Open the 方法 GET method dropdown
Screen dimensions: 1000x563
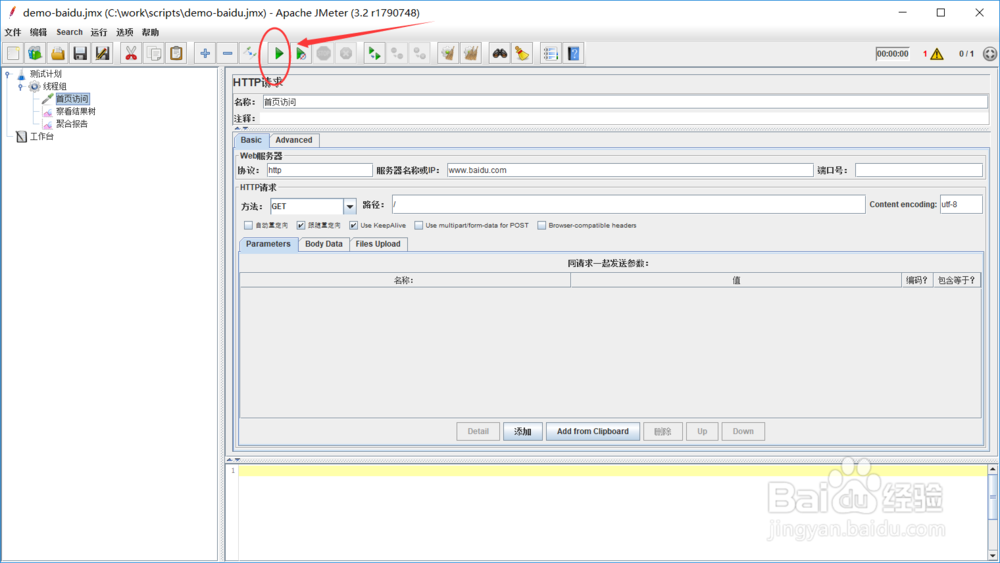click(x=349, y=207)
